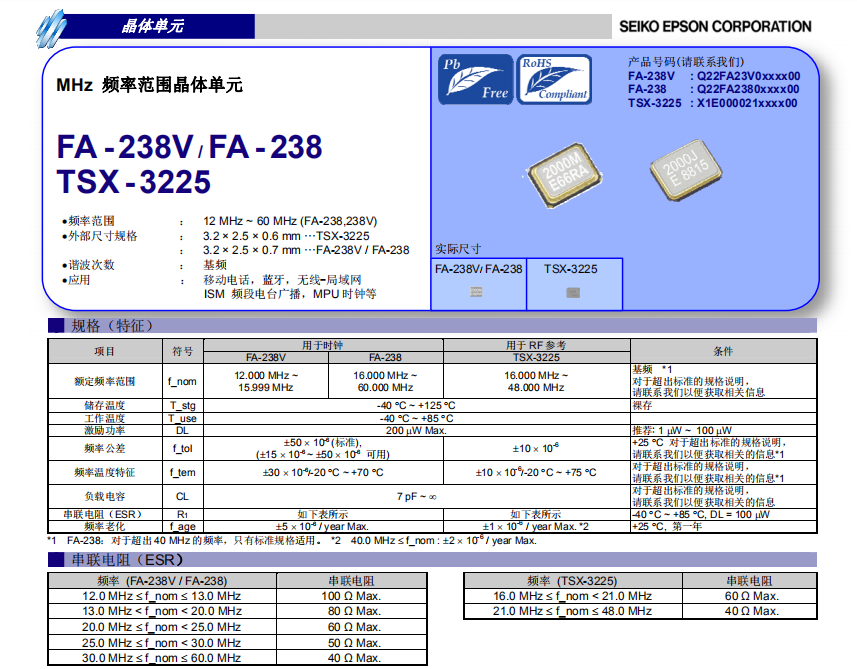Click the 频率 (TSX-3225) table header
The image size is (857, 669).
click(572, 580)
